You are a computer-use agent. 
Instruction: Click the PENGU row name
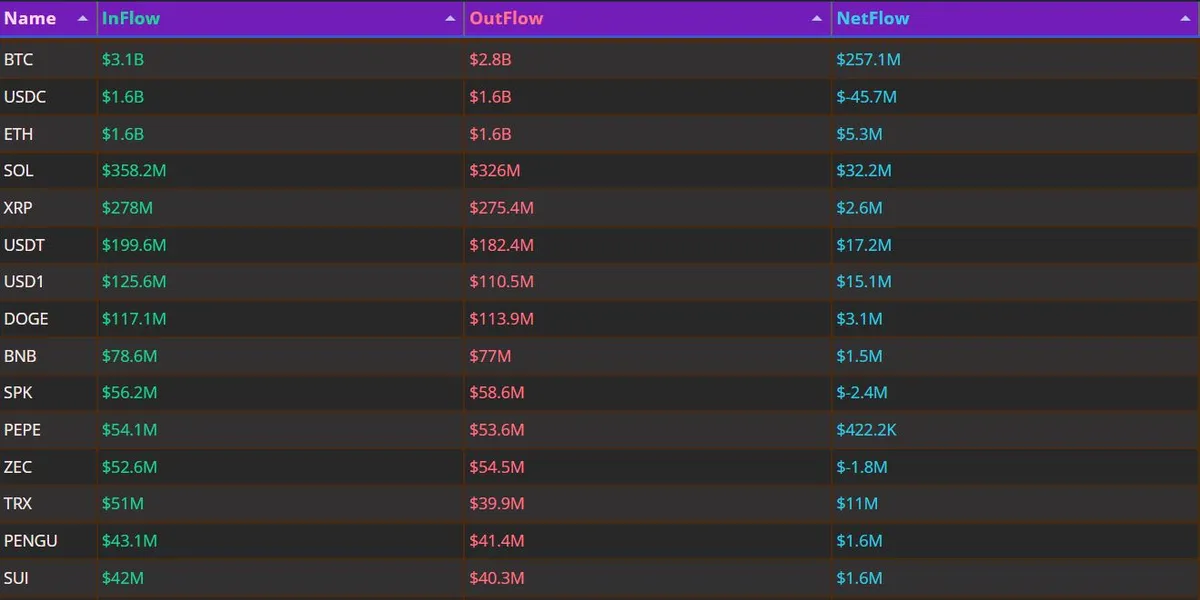tap(31, 541)
